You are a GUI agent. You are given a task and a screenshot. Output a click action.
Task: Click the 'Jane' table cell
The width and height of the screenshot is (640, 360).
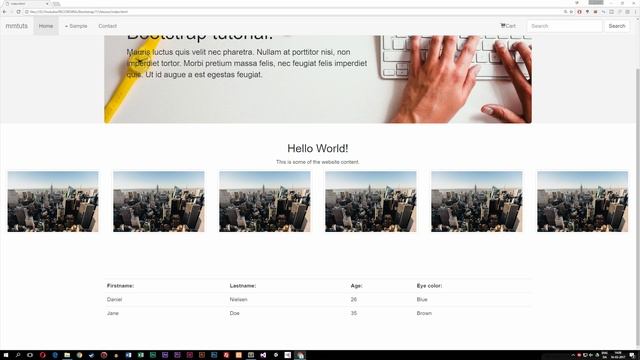coord(113,313)
